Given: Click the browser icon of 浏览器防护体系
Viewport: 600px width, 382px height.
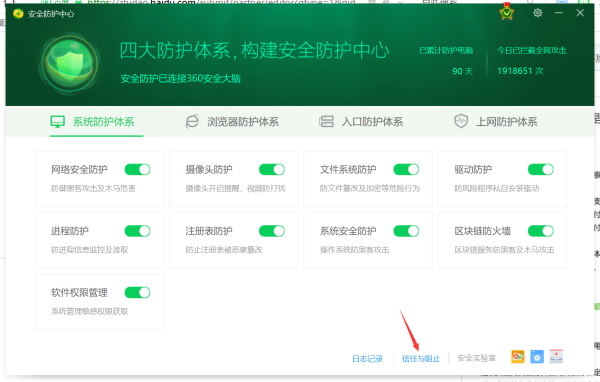Looking at the screenshot, I should tap(192, 122).
